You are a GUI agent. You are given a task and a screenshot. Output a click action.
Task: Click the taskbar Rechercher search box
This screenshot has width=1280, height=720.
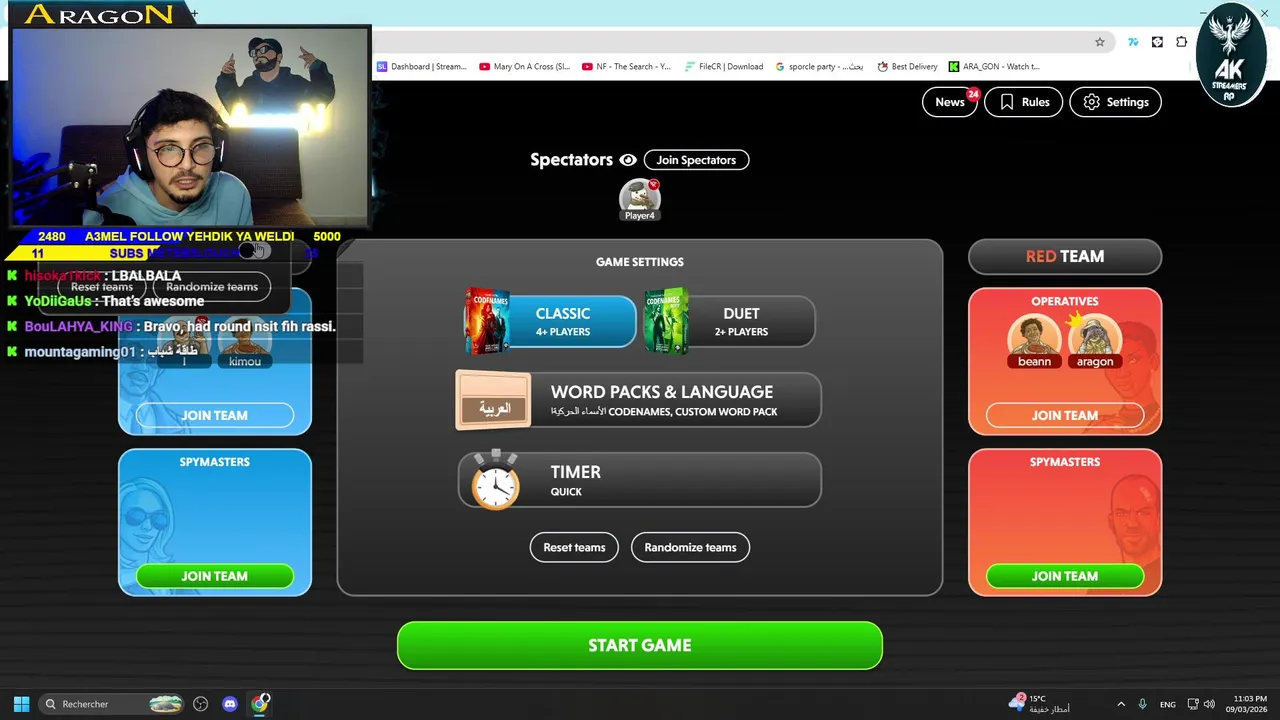point(112,704)
